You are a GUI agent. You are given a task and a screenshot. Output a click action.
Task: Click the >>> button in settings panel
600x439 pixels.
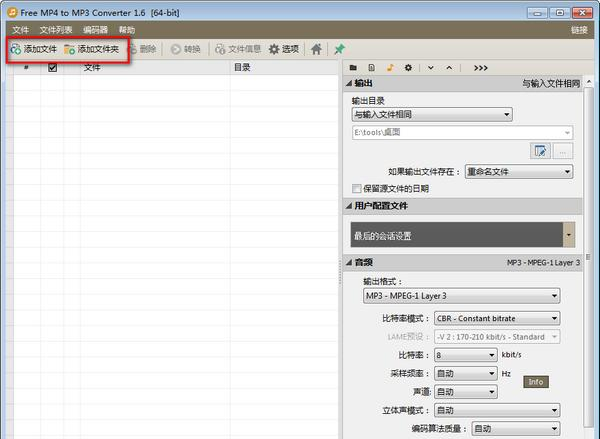[481, 68]
